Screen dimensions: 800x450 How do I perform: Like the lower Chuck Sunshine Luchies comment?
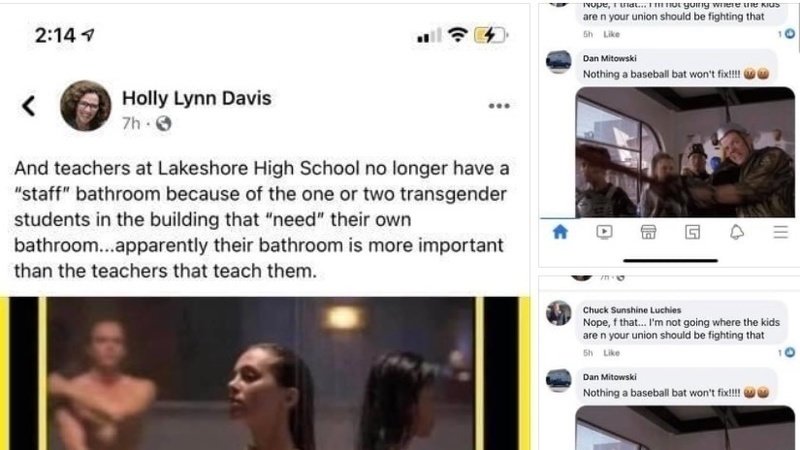[x=611, y=353]
